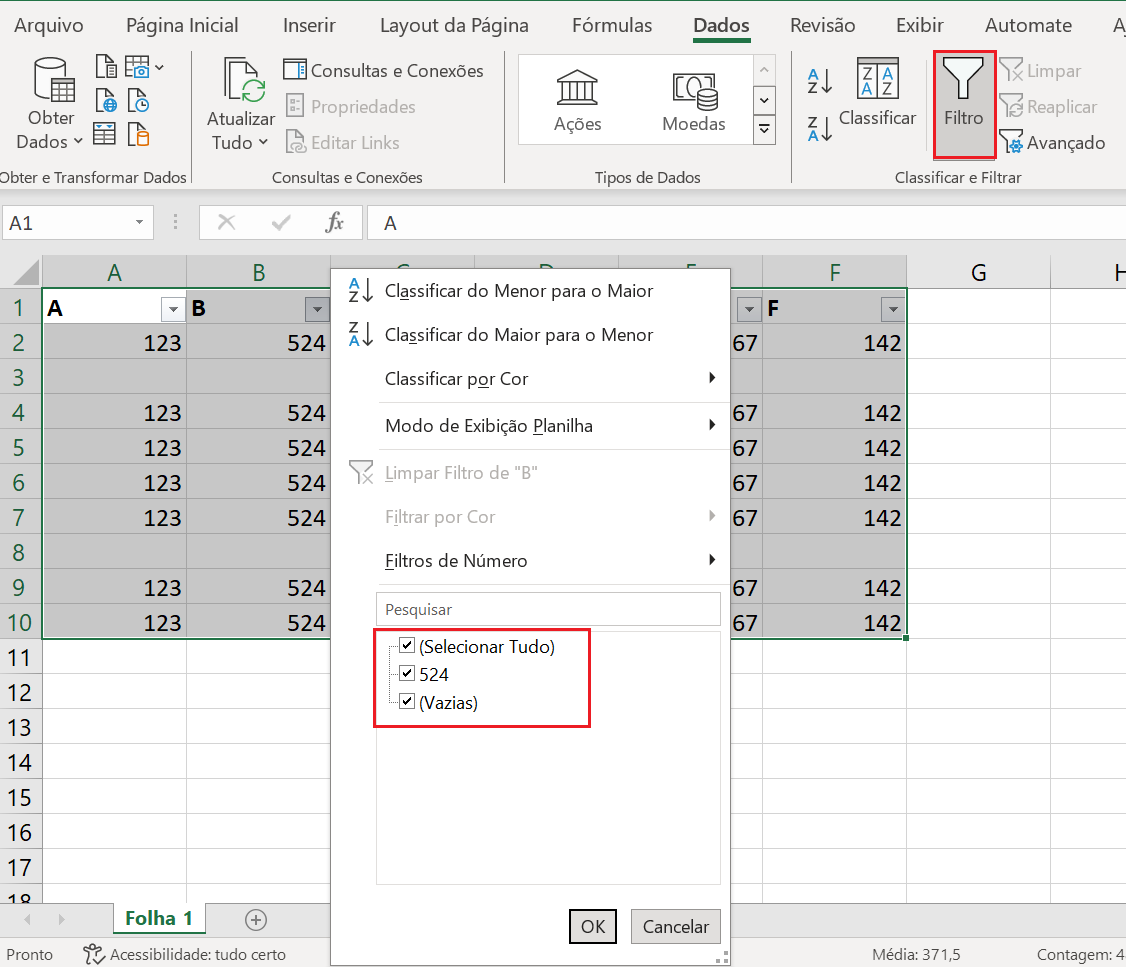Viewport: 1126px width, 967px height.
Task: Switch to the Exibir tab
Action: (919, 25)
